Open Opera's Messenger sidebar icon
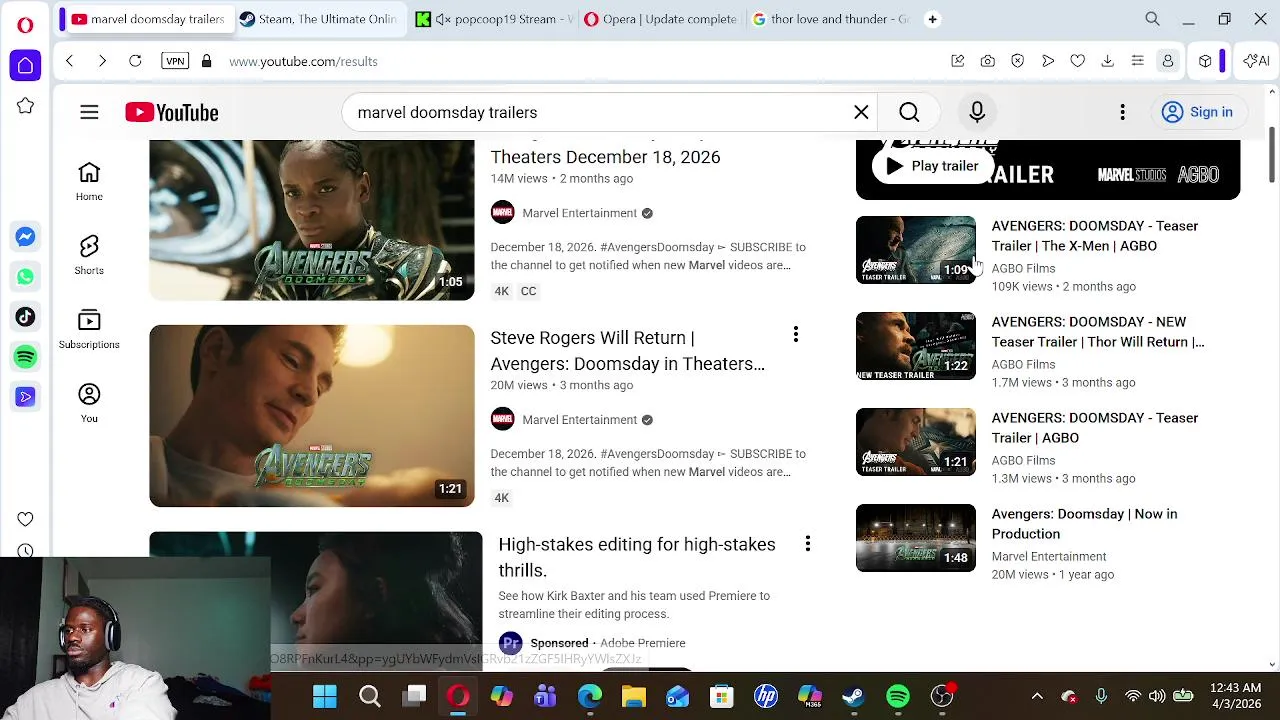Image resolution: width=1280 pixels, height=720 pixels. pyautogui.click(x=25, y=236)
